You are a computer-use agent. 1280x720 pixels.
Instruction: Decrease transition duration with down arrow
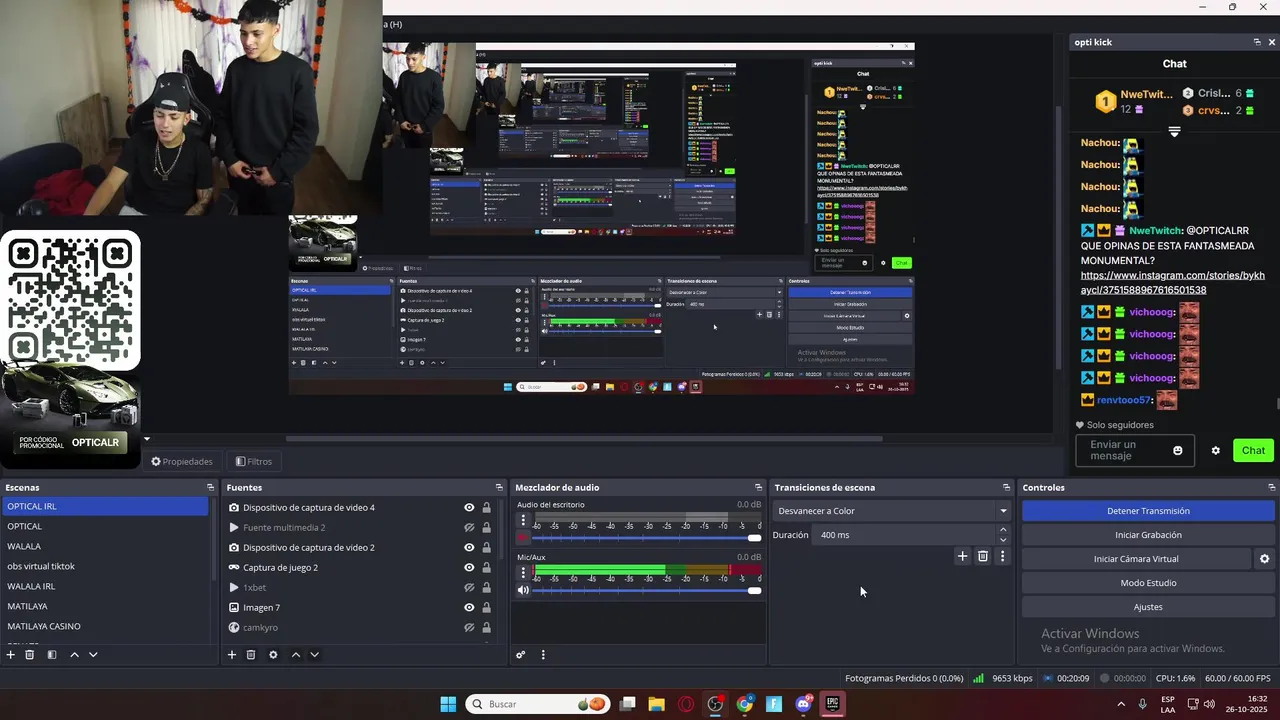(x=1003, y=540)
